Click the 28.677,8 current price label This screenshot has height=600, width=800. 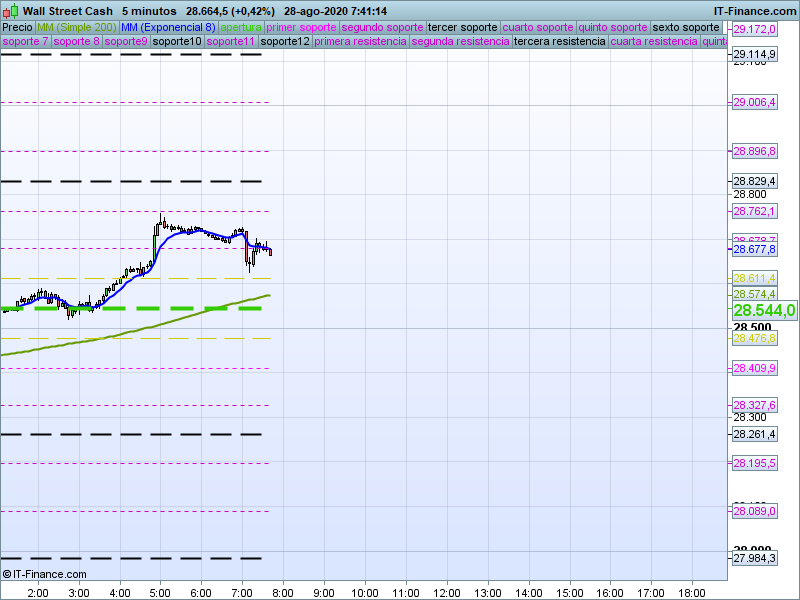(755, 249)
